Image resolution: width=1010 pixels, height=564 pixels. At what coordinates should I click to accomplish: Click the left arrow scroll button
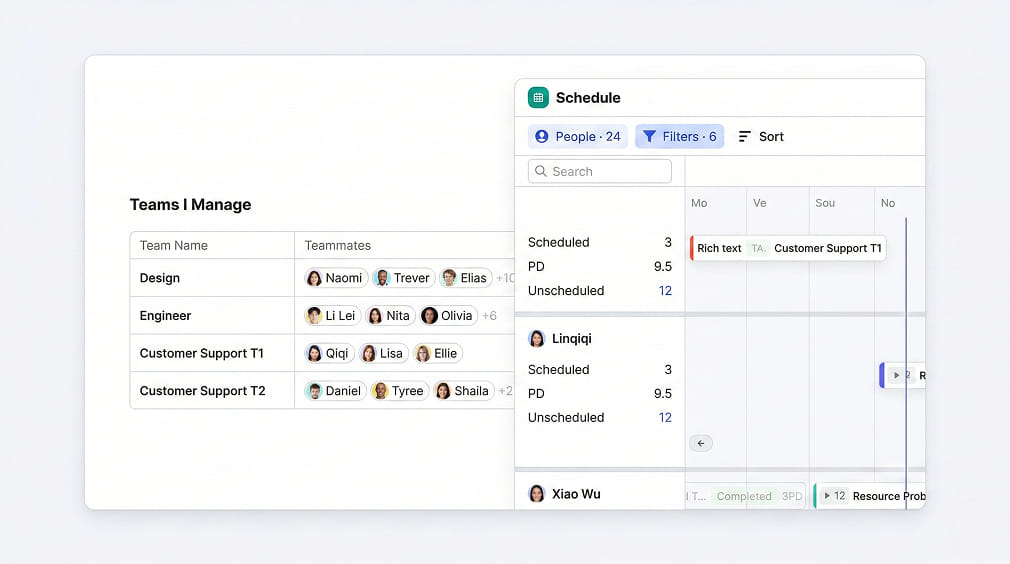(x=700, y=443)
